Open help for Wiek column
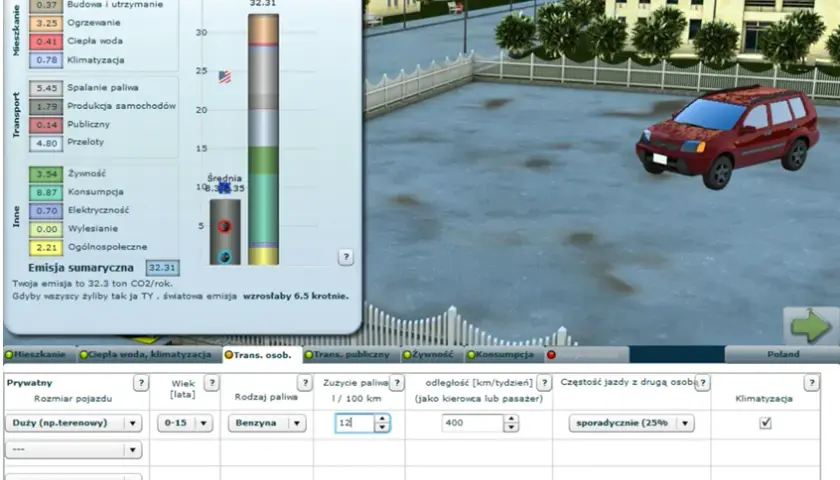 [x=212, y=383]
